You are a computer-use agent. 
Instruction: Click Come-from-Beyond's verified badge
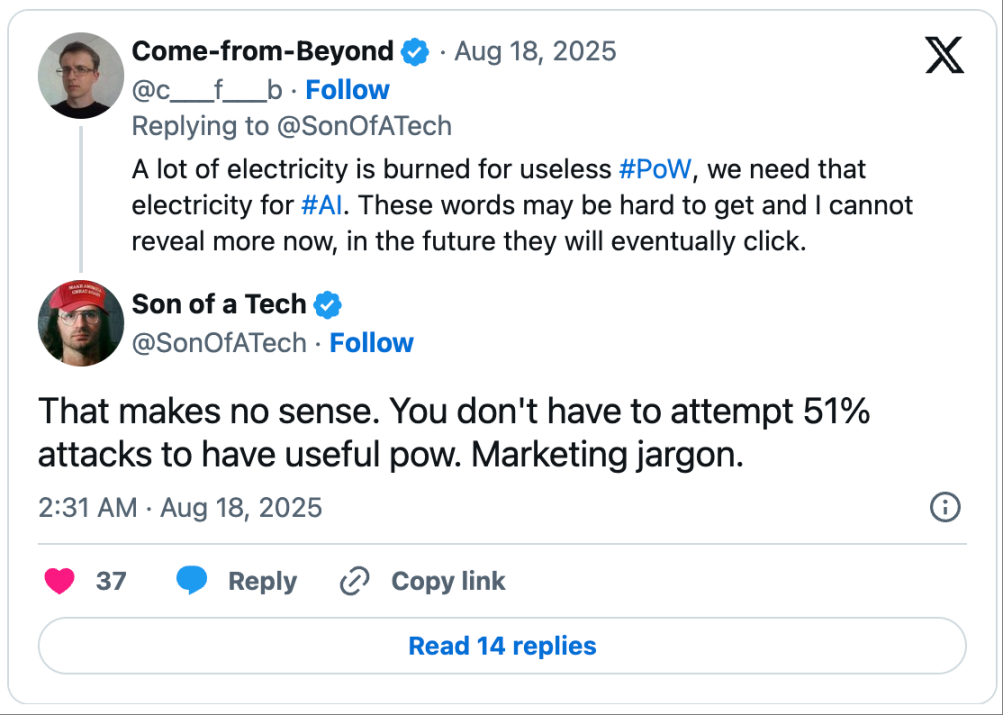(x=415, y=51)
